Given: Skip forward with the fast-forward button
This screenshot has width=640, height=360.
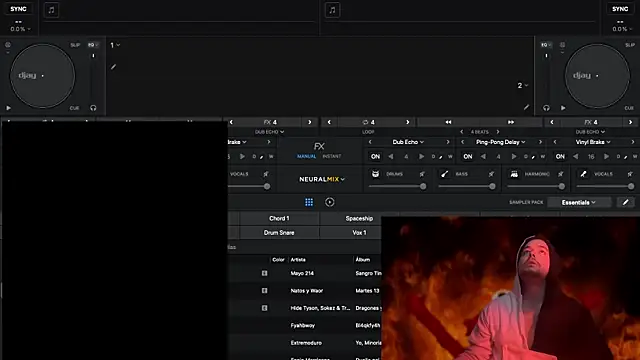Looking at the screenshot, I should (511, 122).
